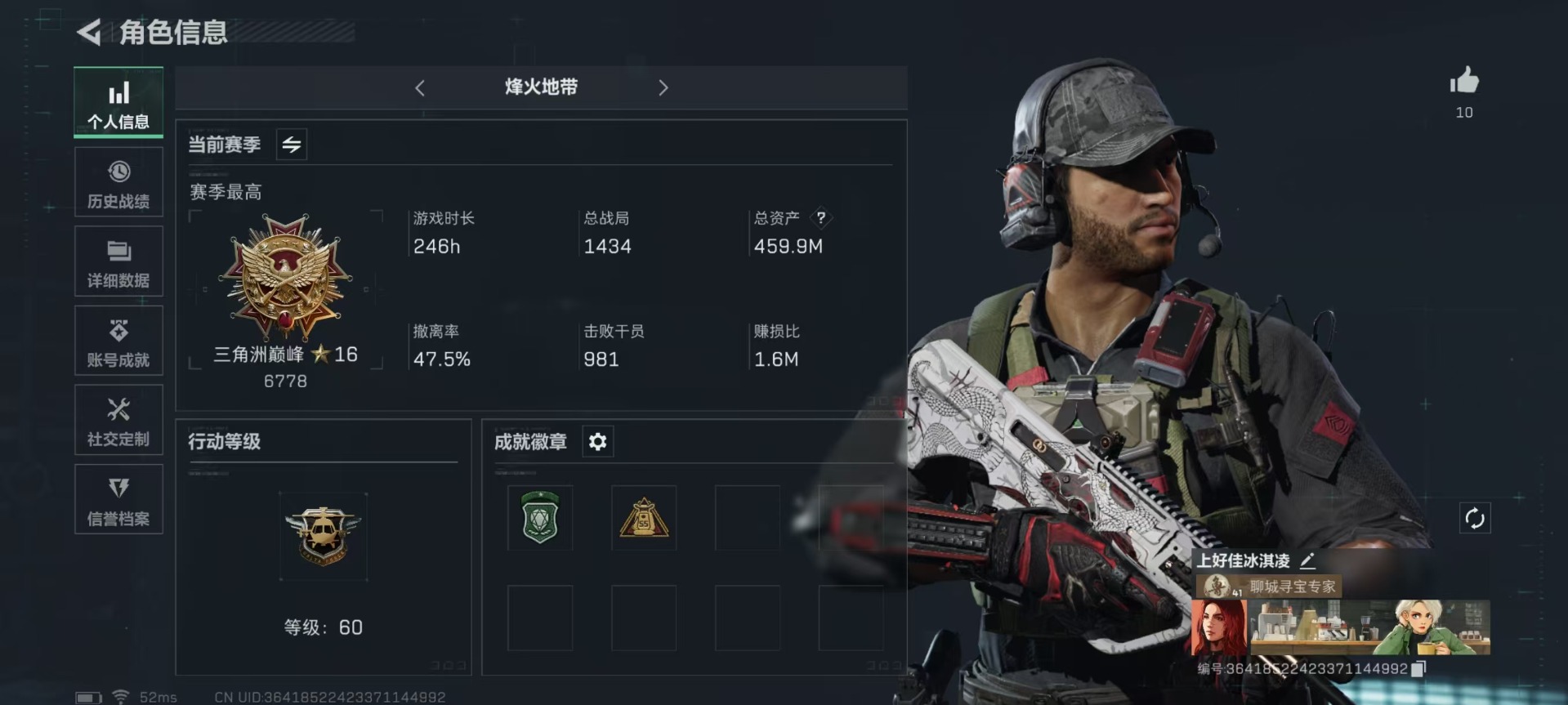Open the 信誉档案 sidebar item
Screen dimensions: 1568x705
click(x=118, y=499)
